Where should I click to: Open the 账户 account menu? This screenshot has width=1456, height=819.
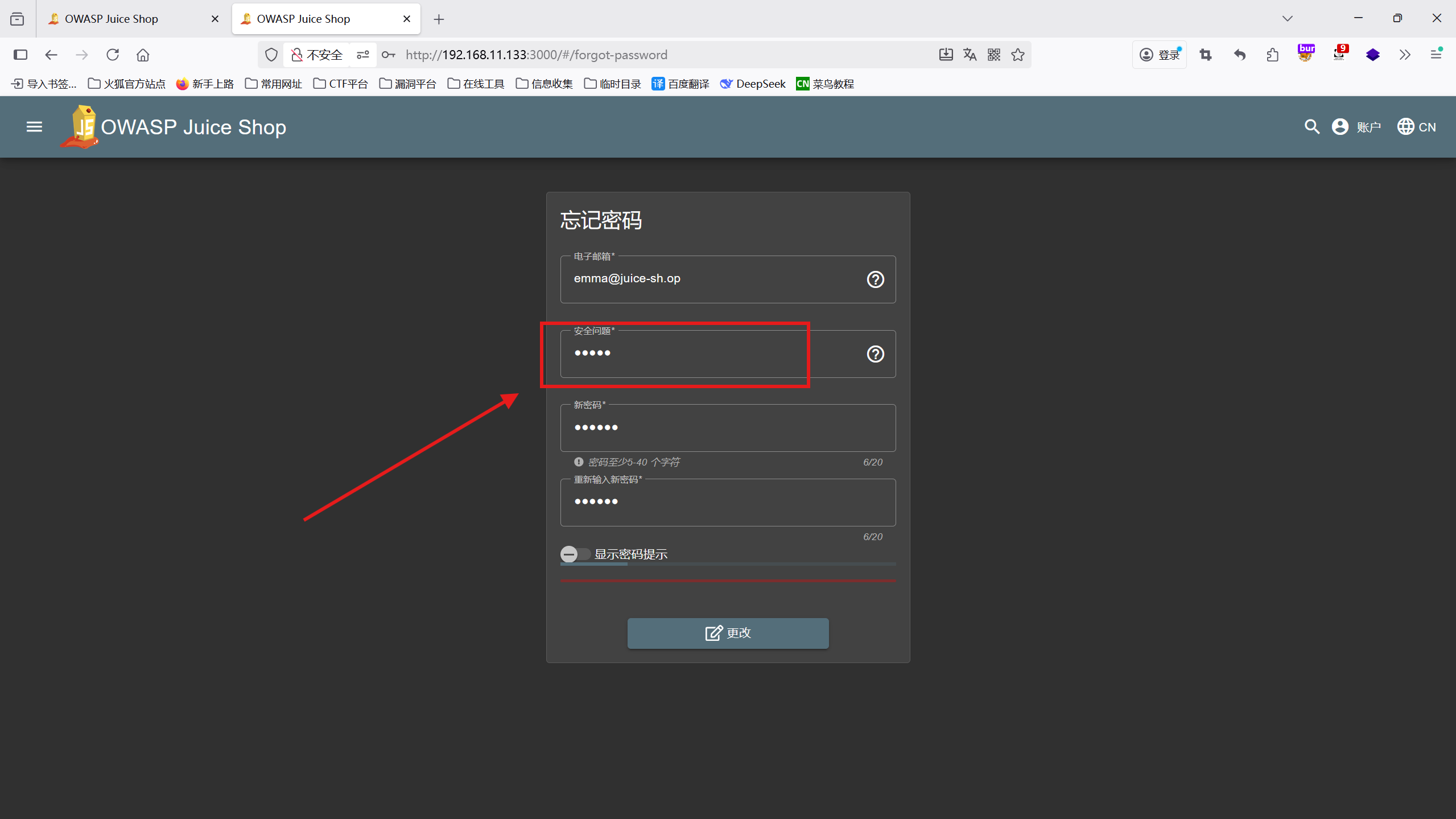click(x=1356, y=126)
